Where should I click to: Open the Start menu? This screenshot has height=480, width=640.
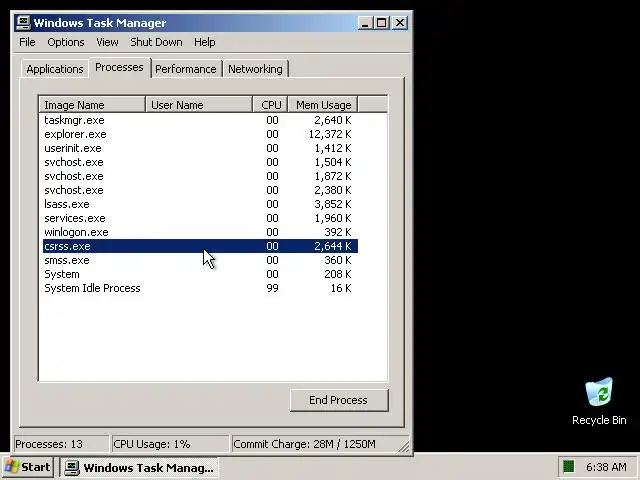pos(28,467)
